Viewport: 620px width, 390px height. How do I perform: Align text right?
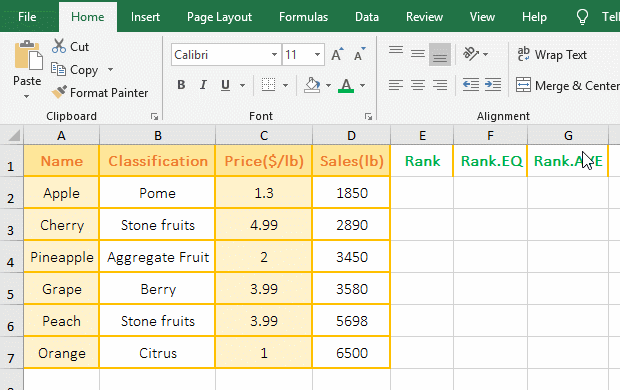(x=440, y=85)
